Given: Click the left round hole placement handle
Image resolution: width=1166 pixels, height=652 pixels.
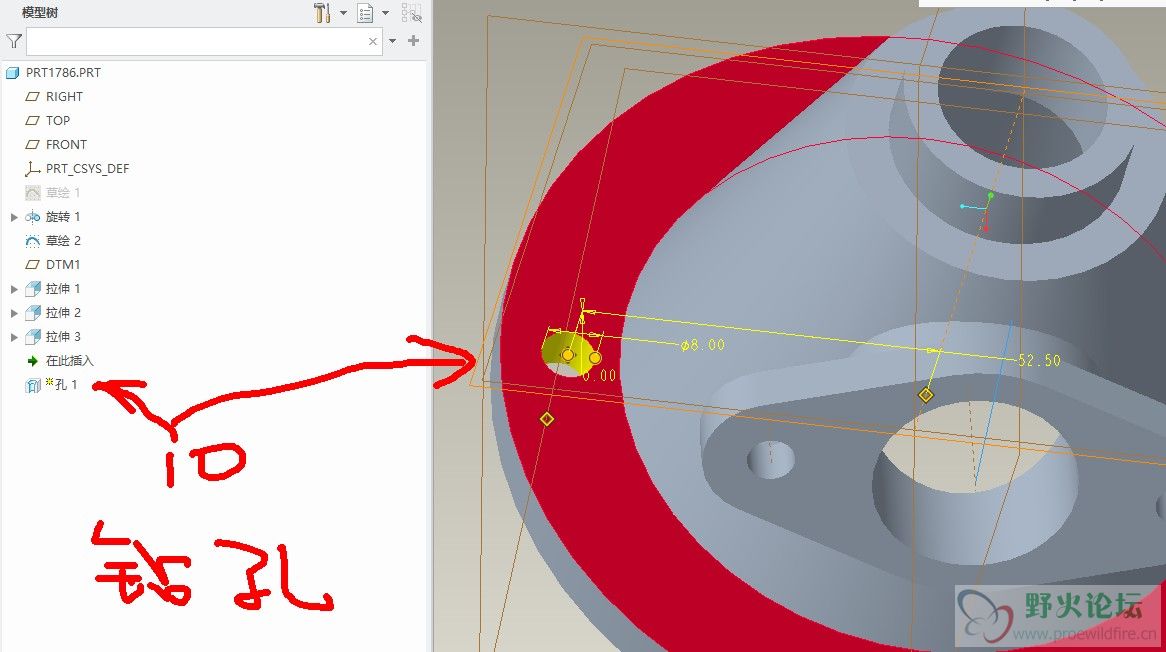Looking at the screenshot, I should click(567, 355).
